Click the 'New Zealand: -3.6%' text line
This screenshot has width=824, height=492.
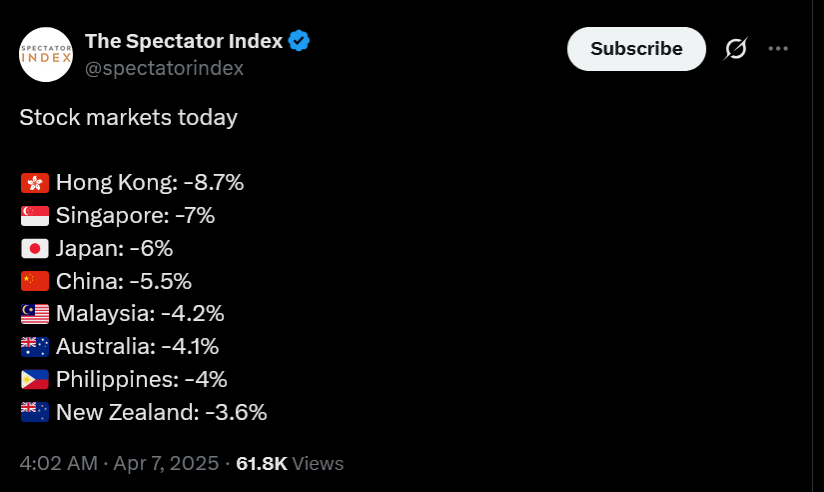[161, 412]
